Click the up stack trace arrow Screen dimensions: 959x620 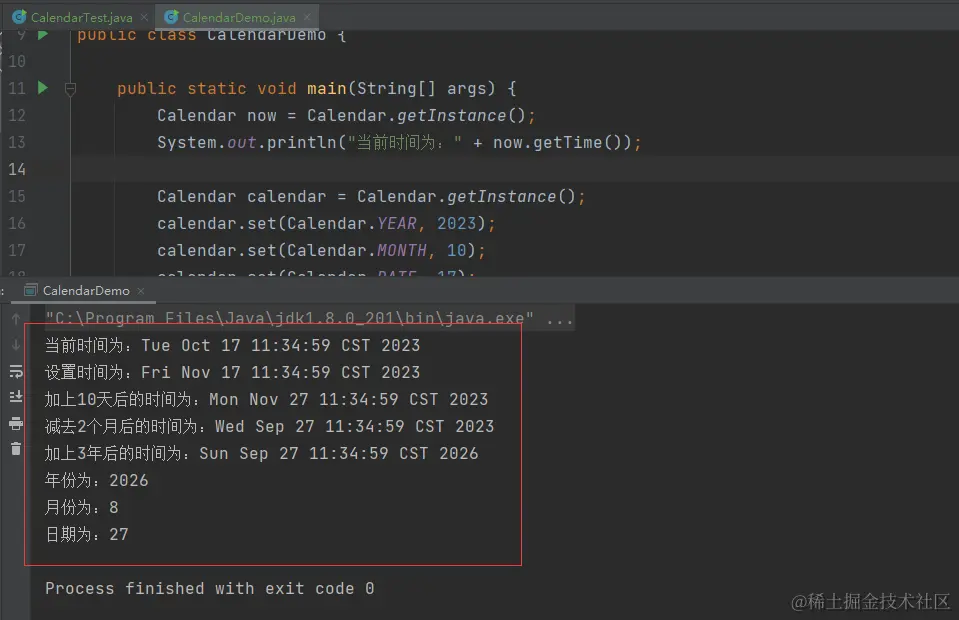(x=16, y=318)
